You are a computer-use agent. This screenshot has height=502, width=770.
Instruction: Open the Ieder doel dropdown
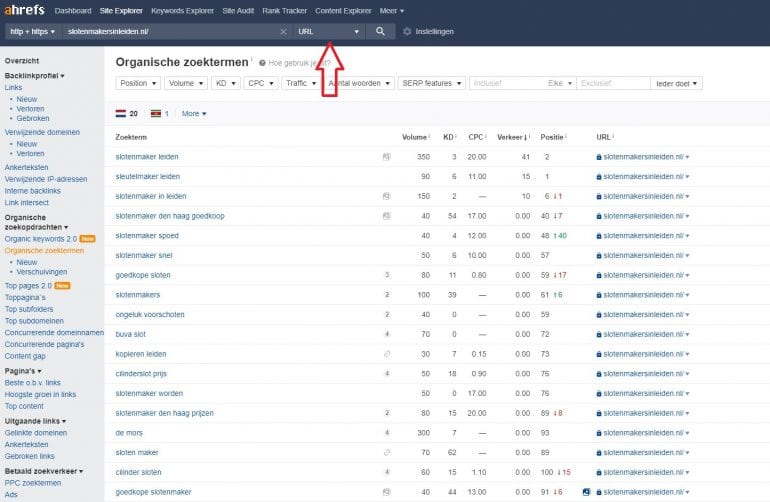676,84
